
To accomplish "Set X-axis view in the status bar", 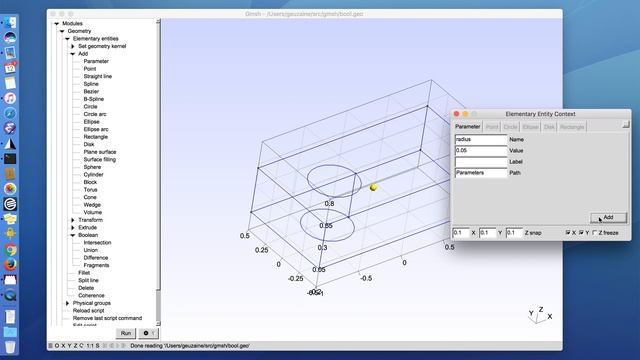I will click(63, 346).
